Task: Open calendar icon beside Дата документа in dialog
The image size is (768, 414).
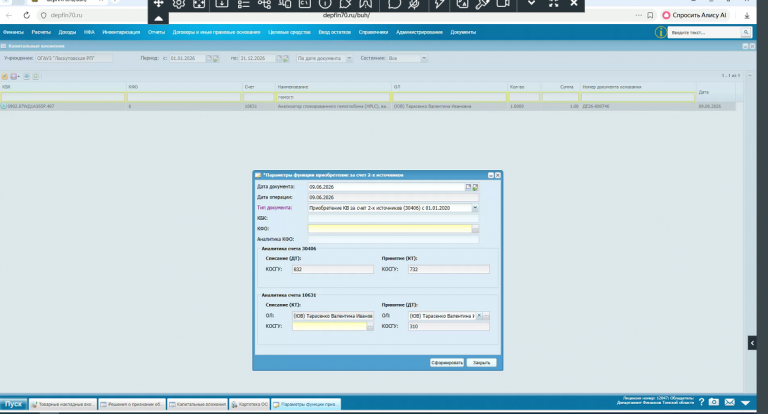Action: click(x=468, y=187)
